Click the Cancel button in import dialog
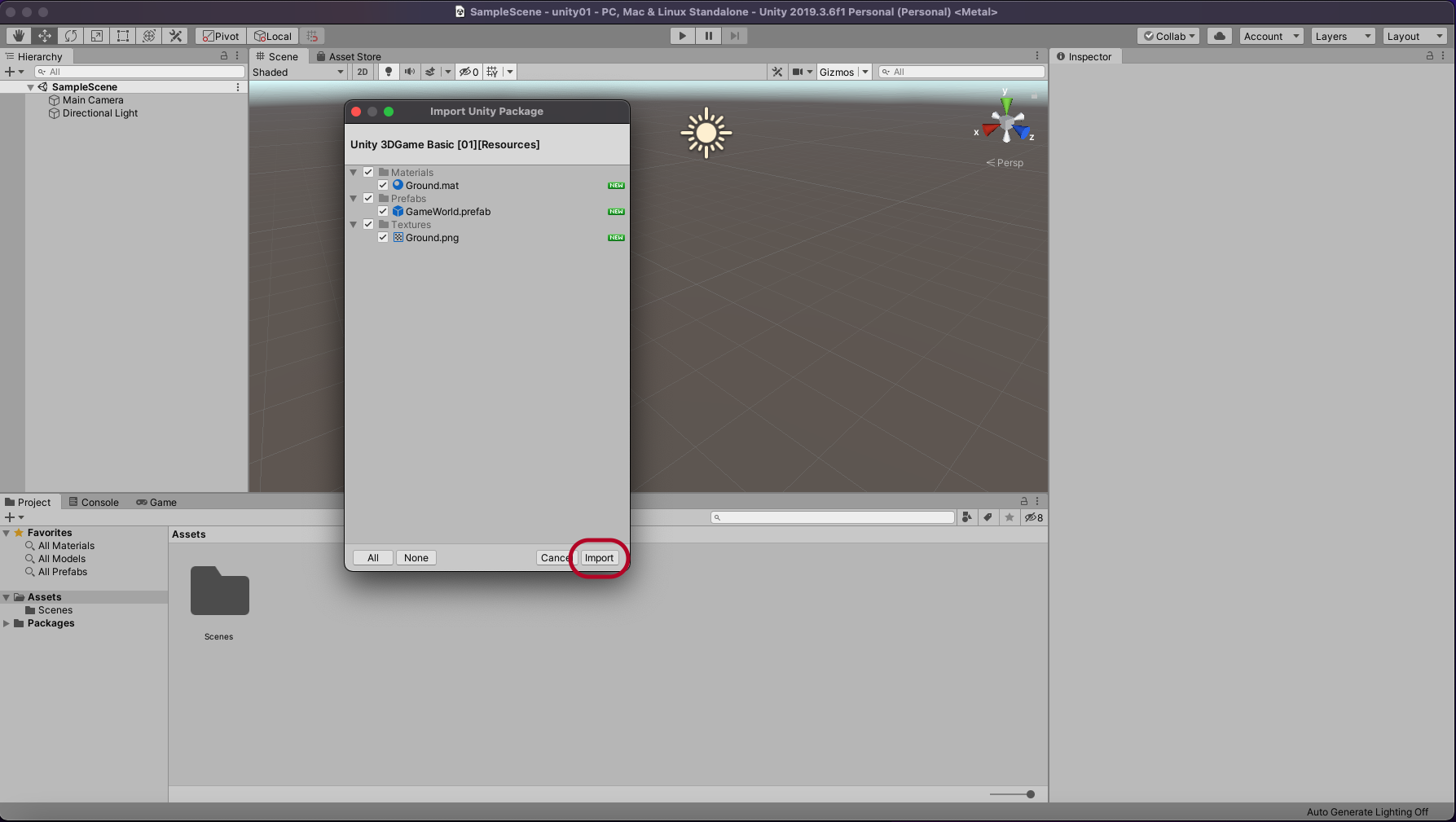Viewport: 1456px width, 822px height. 555,558
